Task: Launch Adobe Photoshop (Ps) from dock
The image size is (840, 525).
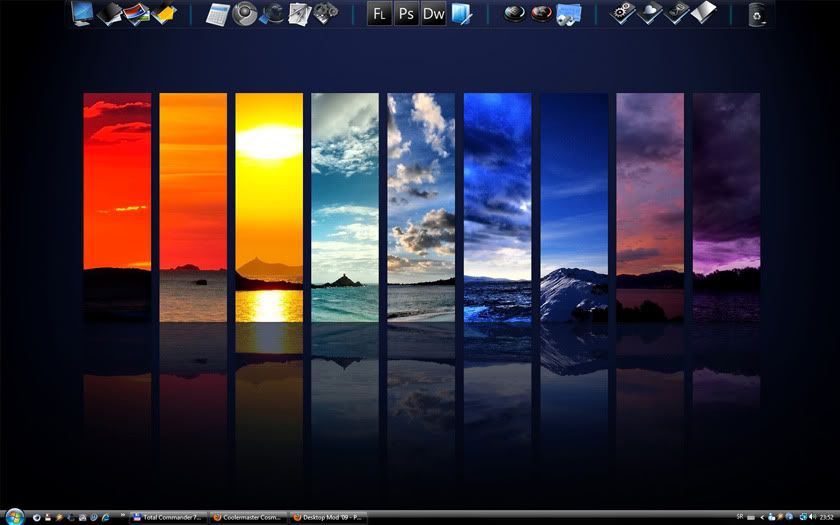Action: [407, 14]
